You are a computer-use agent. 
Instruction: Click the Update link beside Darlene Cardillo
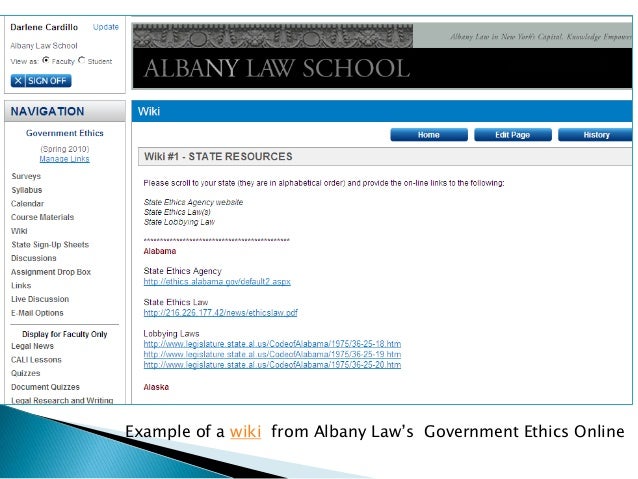[106, 27]
